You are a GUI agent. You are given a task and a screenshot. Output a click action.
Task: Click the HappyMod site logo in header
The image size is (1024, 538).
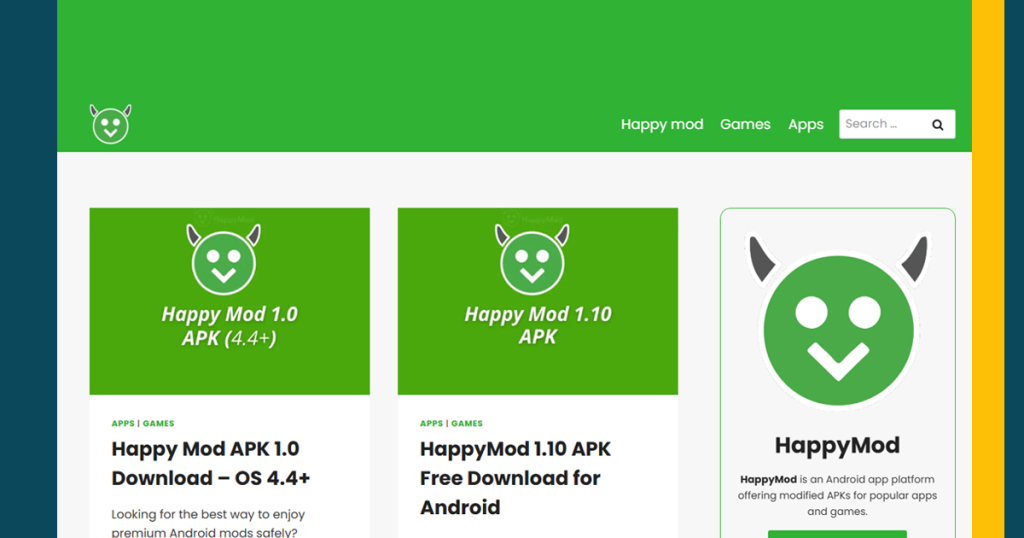[110, 124]
